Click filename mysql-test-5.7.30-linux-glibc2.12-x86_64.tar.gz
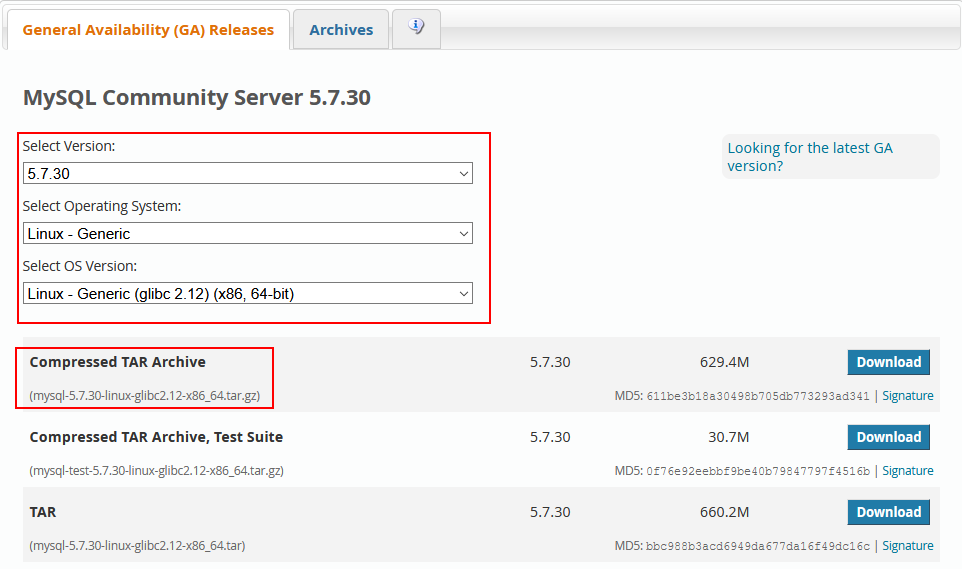 pos(156,471)
